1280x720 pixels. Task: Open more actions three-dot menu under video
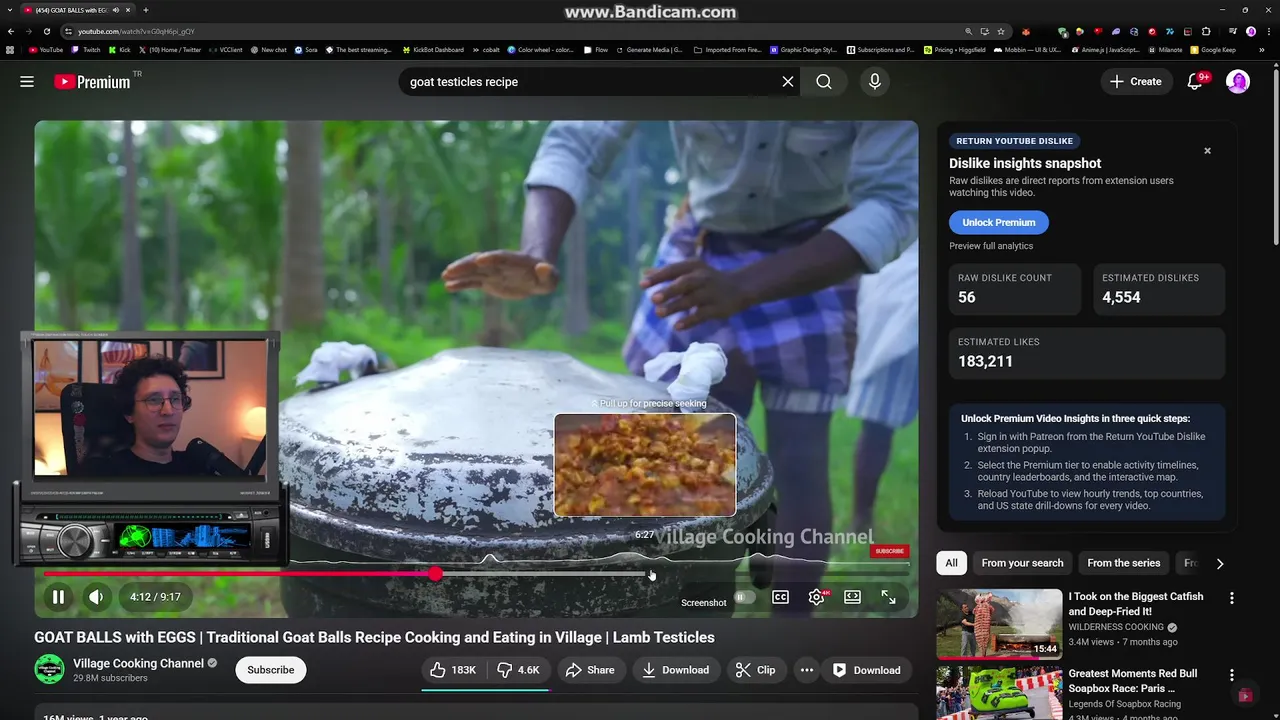pyautogui.click(x=807, y=670)
